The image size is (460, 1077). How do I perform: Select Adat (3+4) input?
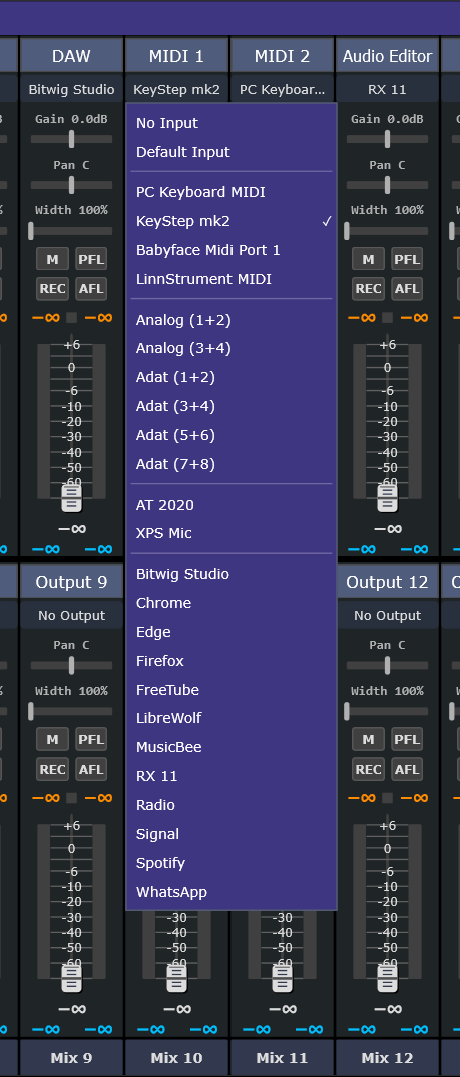231,406
